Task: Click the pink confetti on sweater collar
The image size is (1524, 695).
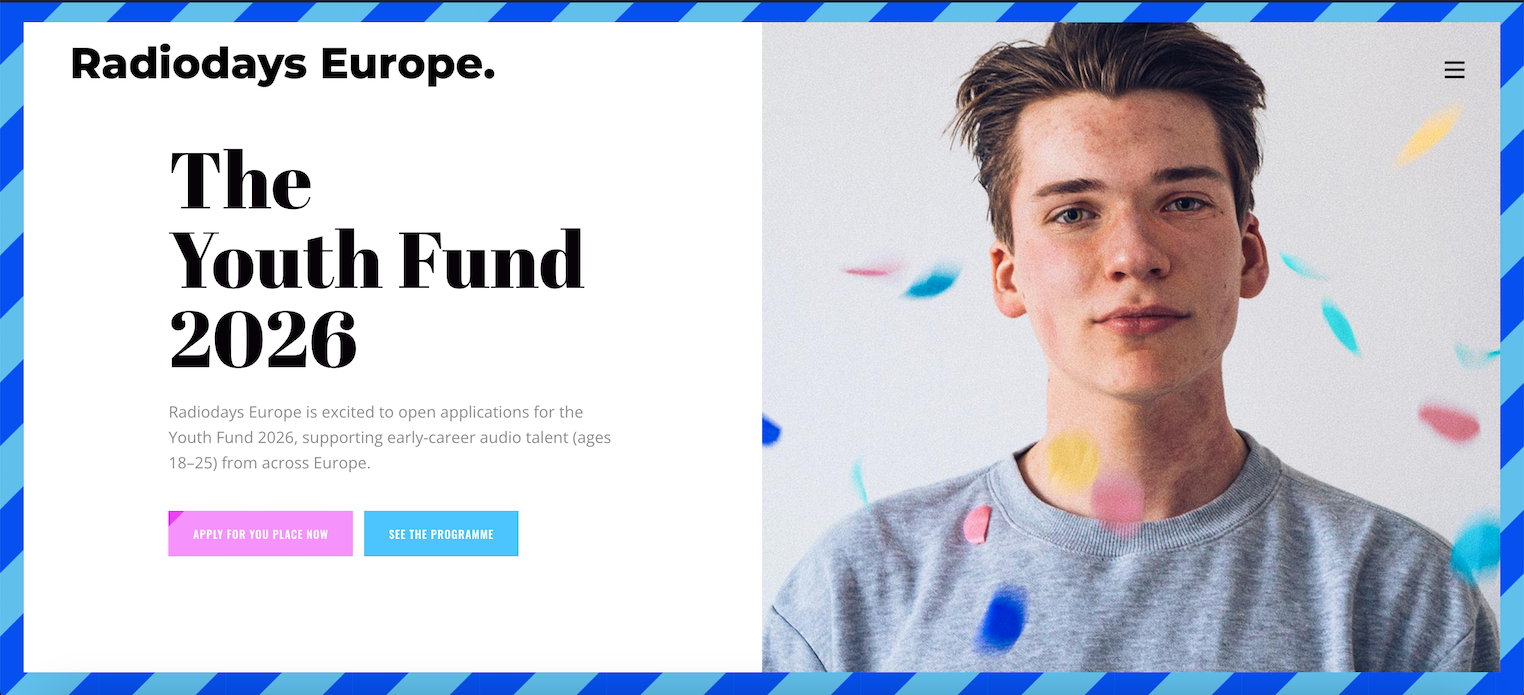Action: [x=977, y=524]
